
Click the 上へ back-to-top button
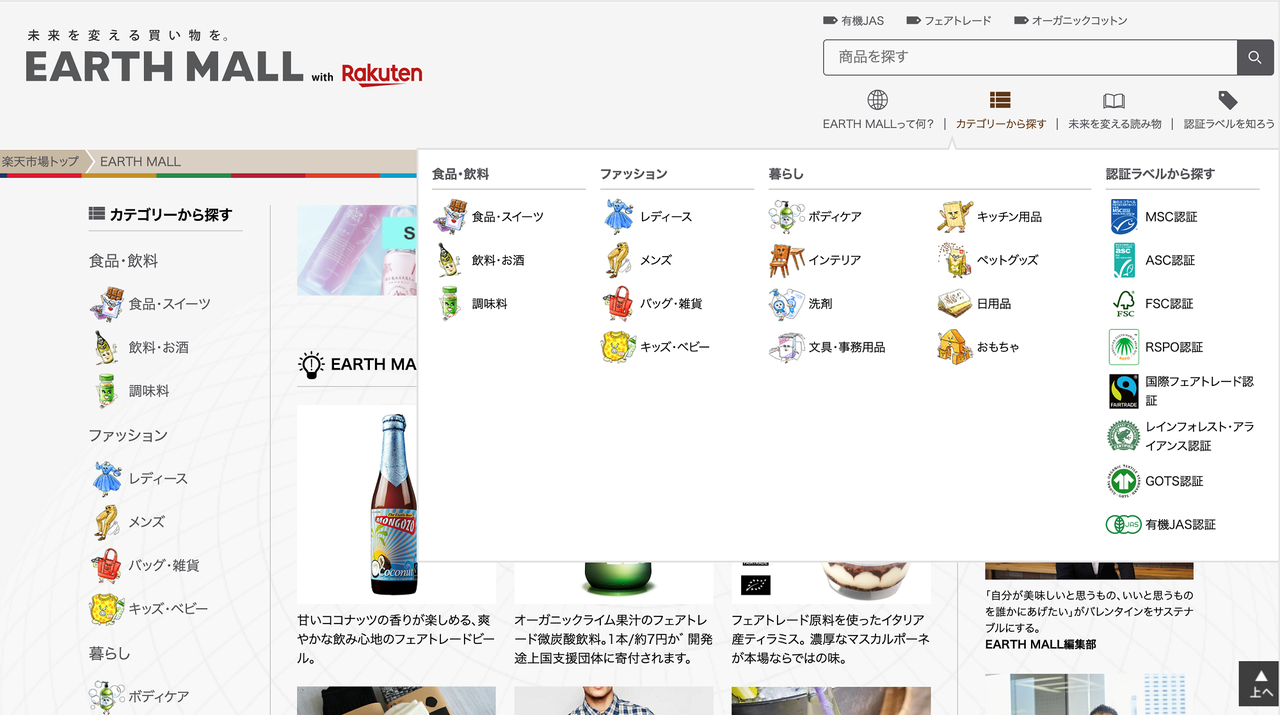[1259, 685]
